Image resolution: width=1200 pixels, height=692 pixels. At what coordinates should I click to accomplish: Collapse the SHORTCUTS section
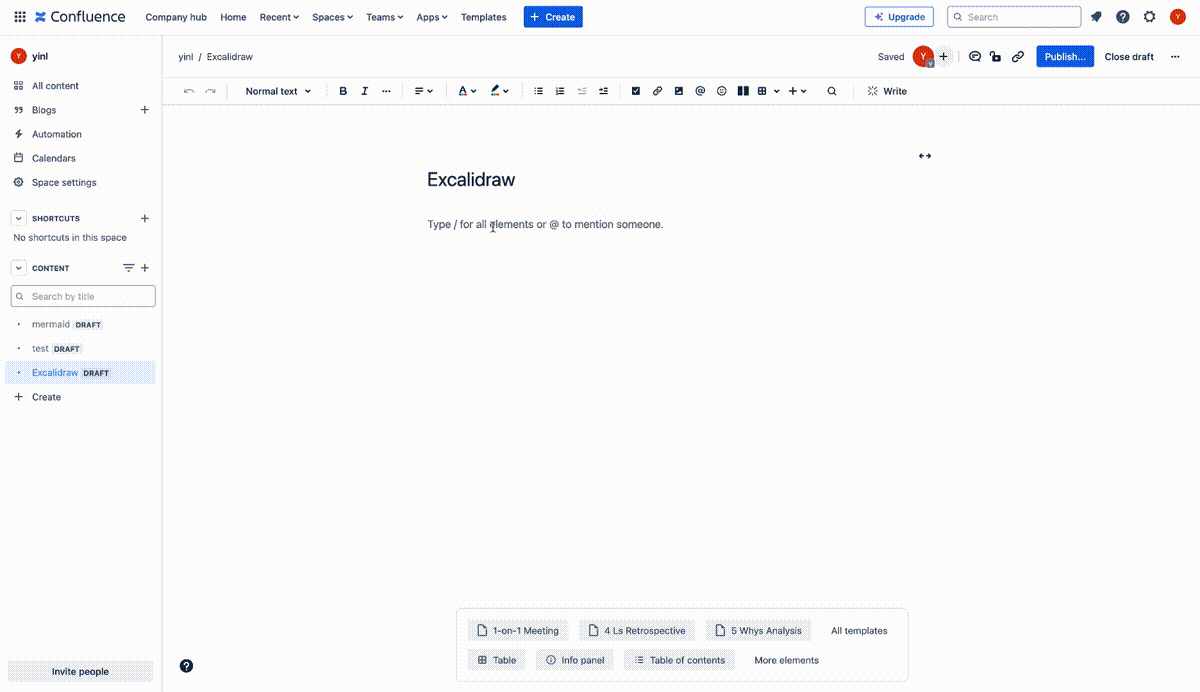(17, 218)
